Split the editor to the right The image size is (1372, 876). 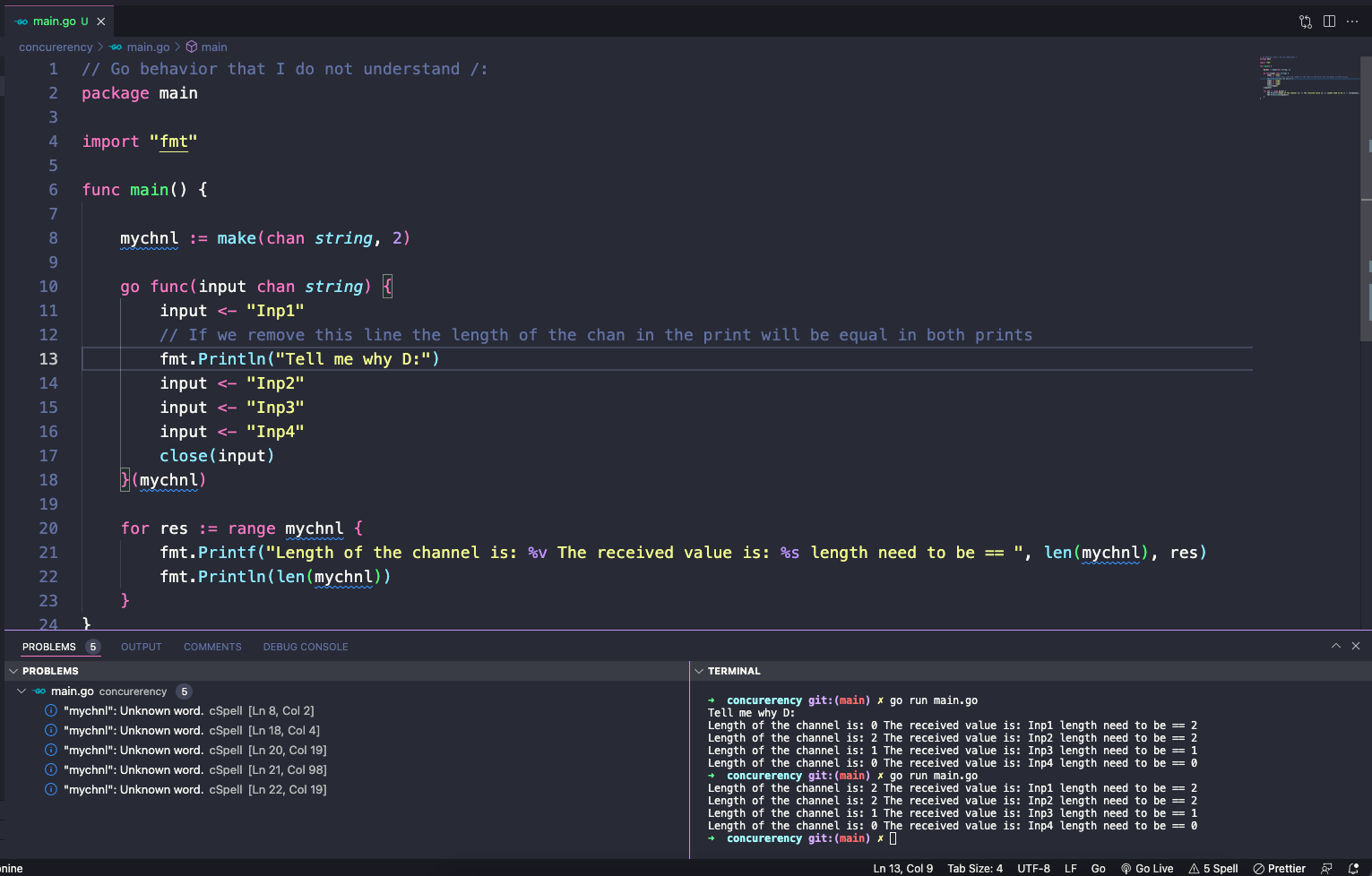click(1329, 21)
